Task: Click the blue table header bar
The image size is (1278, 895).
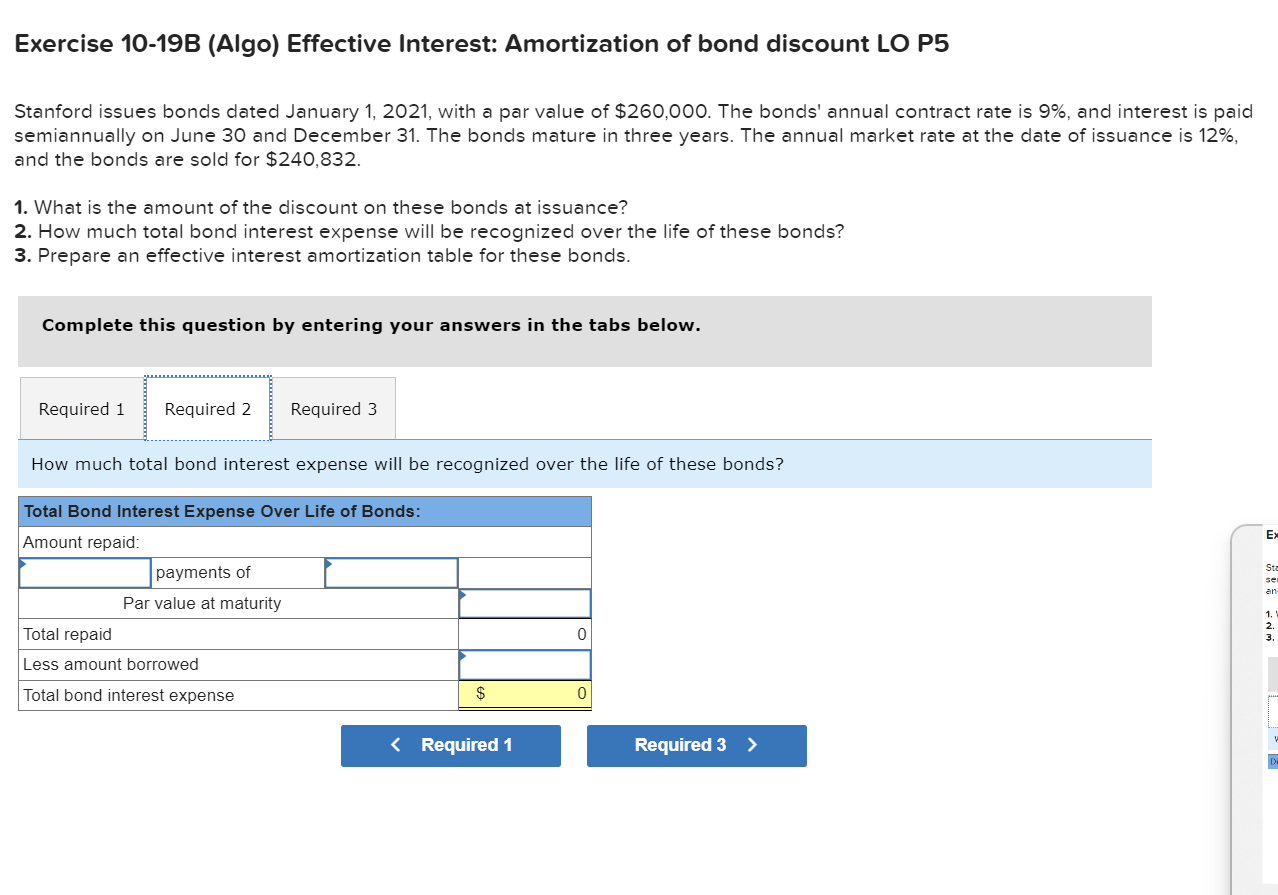Action: click(x=305, y=511)
